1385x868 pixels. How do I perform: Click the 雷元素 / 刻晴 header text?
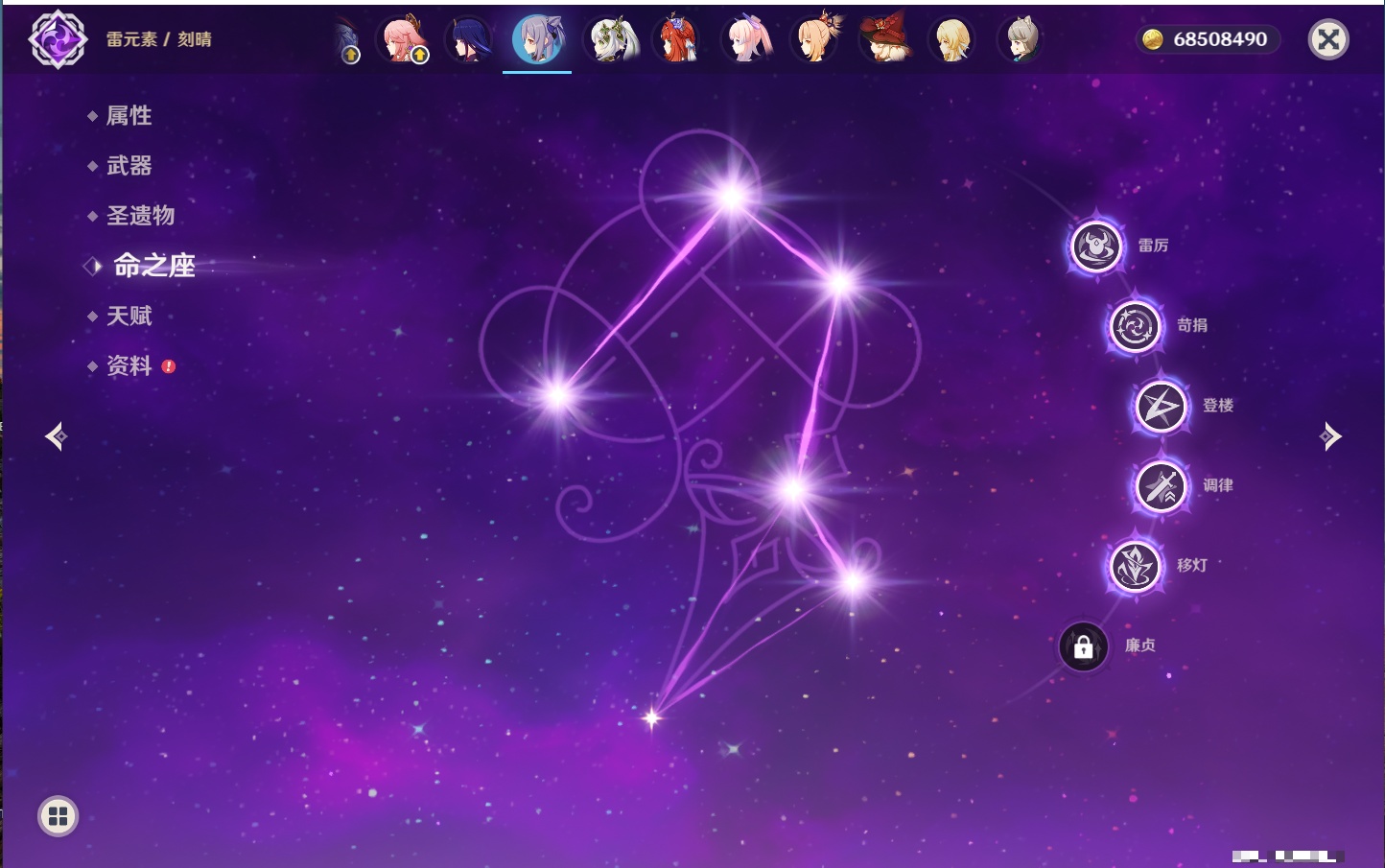159,39
